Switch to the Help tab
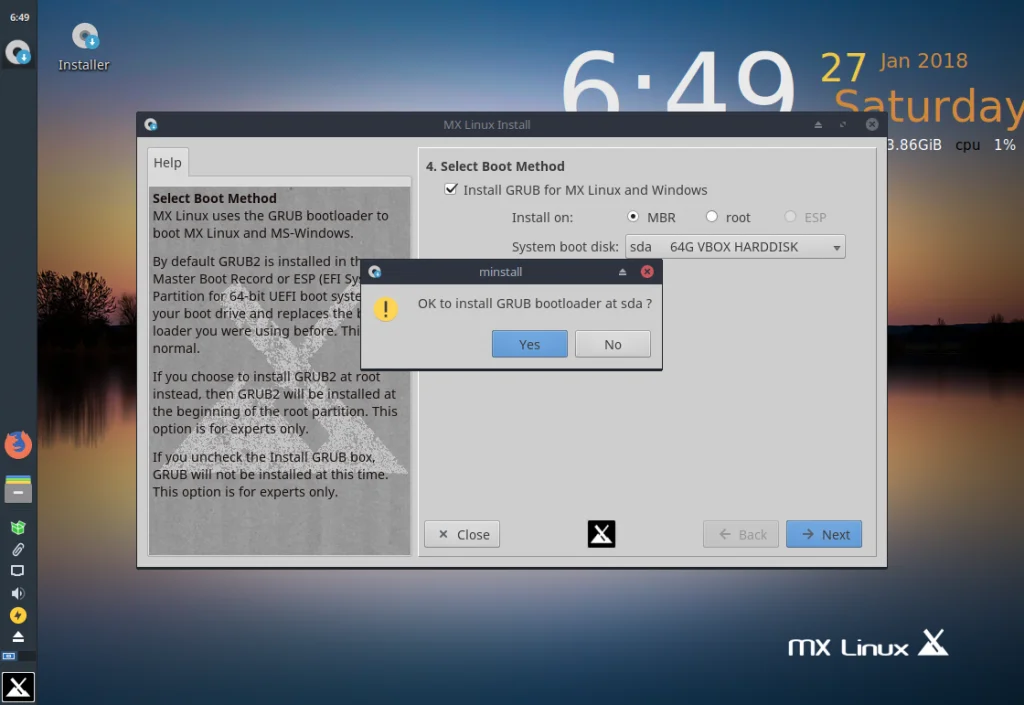The image size is (1024, 705). coord(168,163)
